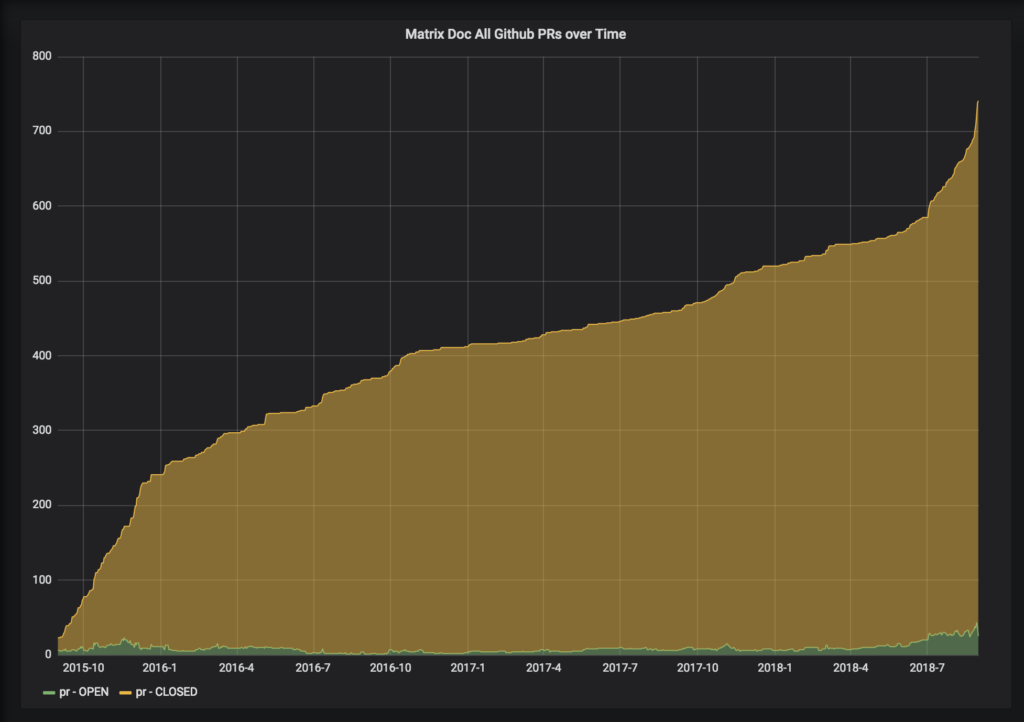The width and height of the screenshot is (1024, 722).
Task: Select the 2018-1 x-axis tick label
Action: click(774, 668)
